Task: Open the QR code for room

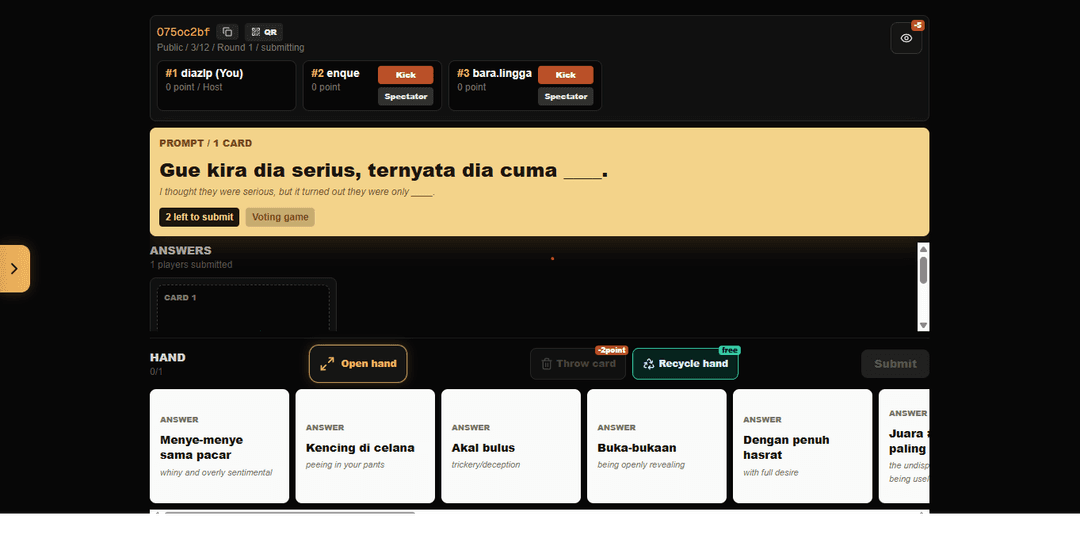Action: 264,32
